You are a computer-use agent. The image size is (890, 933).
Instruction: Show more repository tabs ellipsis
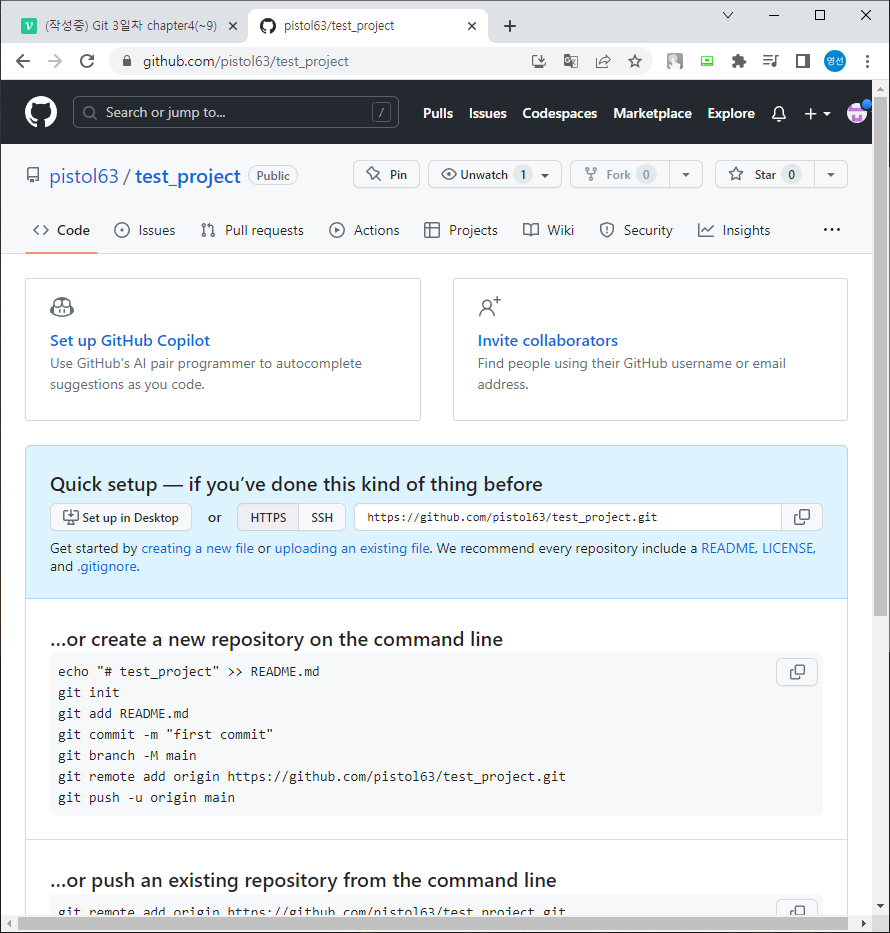pyautogui.click(x=832, y=230)
